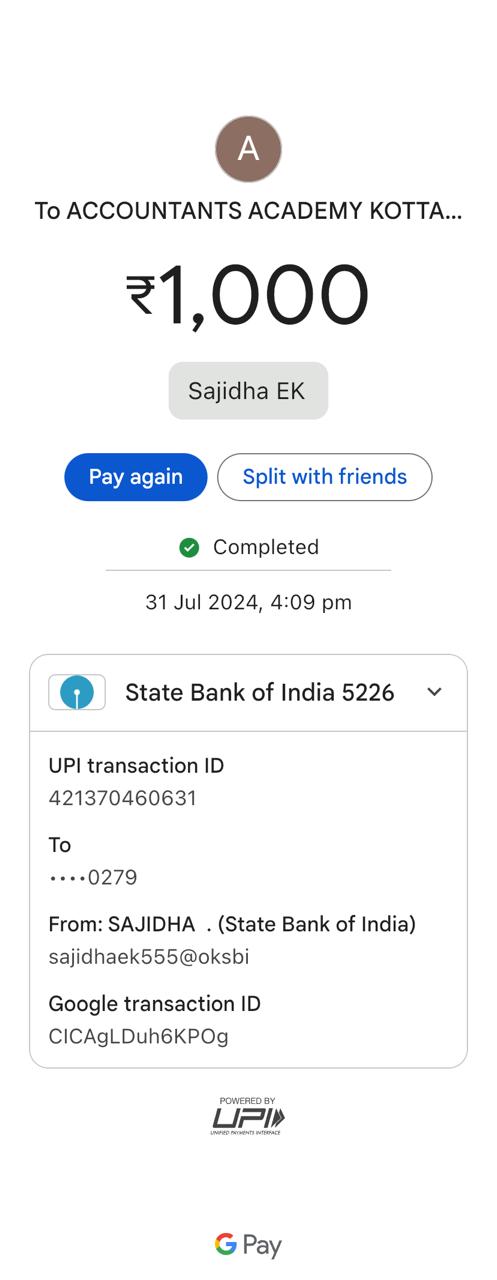Tap the Sajidha EK name chip
The height and width of the screenshot is (1280, 497).
248,391
